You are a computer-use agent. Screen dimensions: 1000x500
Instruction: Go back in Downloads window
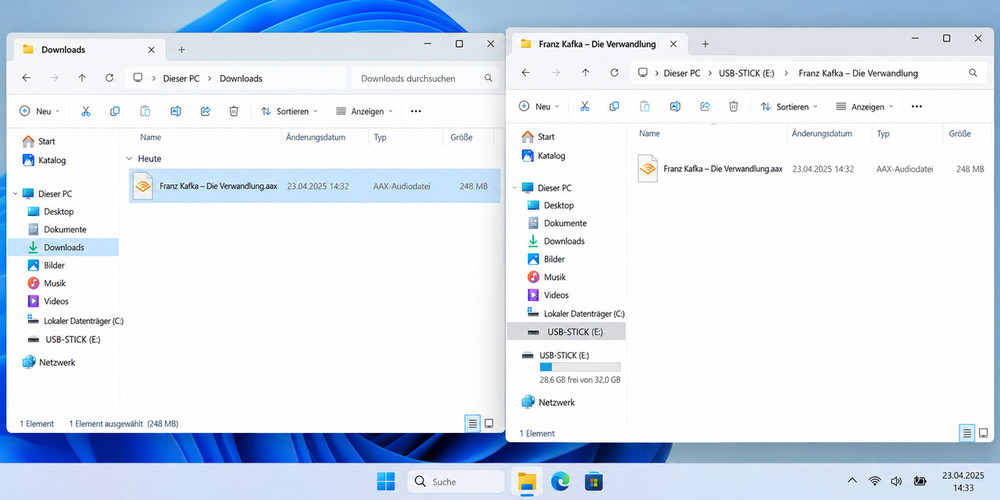click(x=26, y=78)
